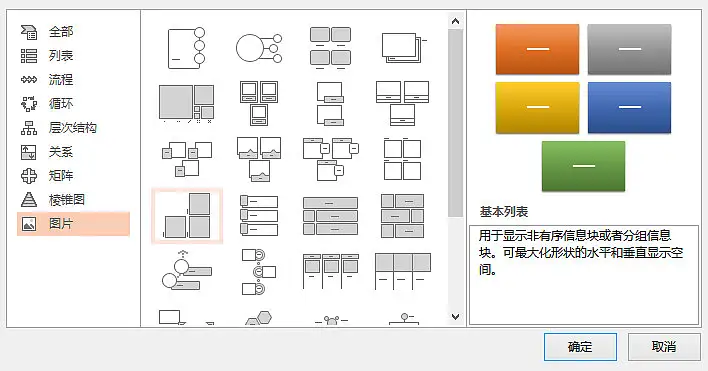Click the 取消 cancel button

pos(664,347)
